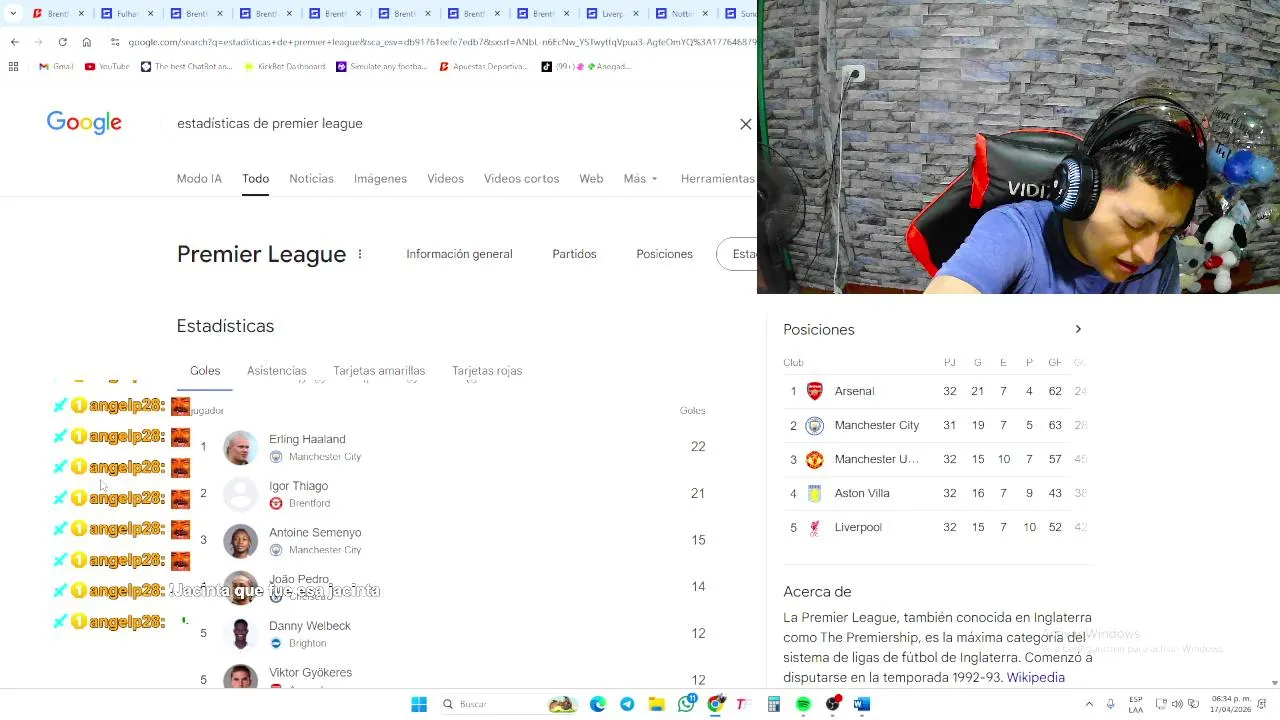Open Calculator from taskbar
Image resolution: width=1280 pixels, height=720 pixels.
click(x=773, y=704)
